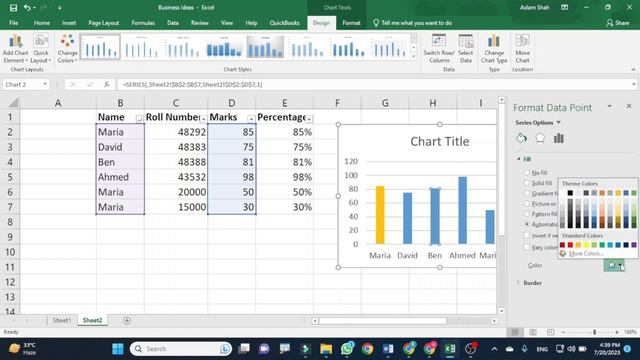Open Name column filter dropdown

139,118
